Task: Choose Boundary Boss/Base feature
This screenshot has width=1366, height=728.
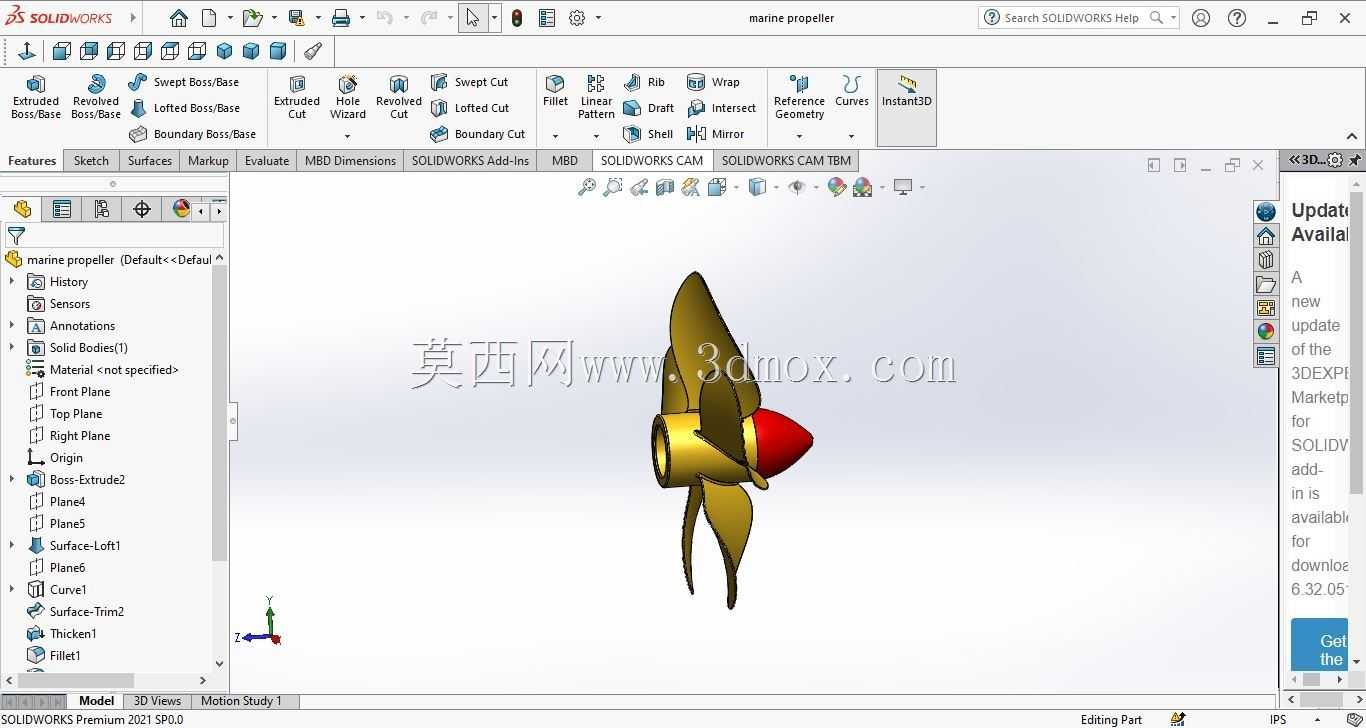Action: point(192,134)
